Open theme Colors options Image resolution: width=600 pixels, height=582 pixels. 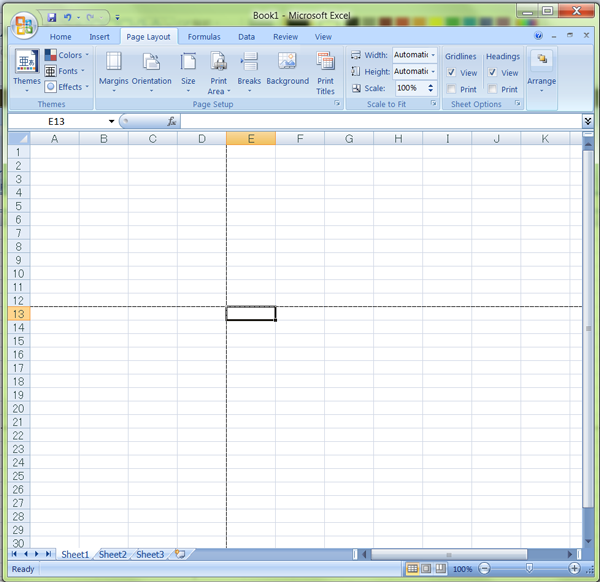pos(67,55)
